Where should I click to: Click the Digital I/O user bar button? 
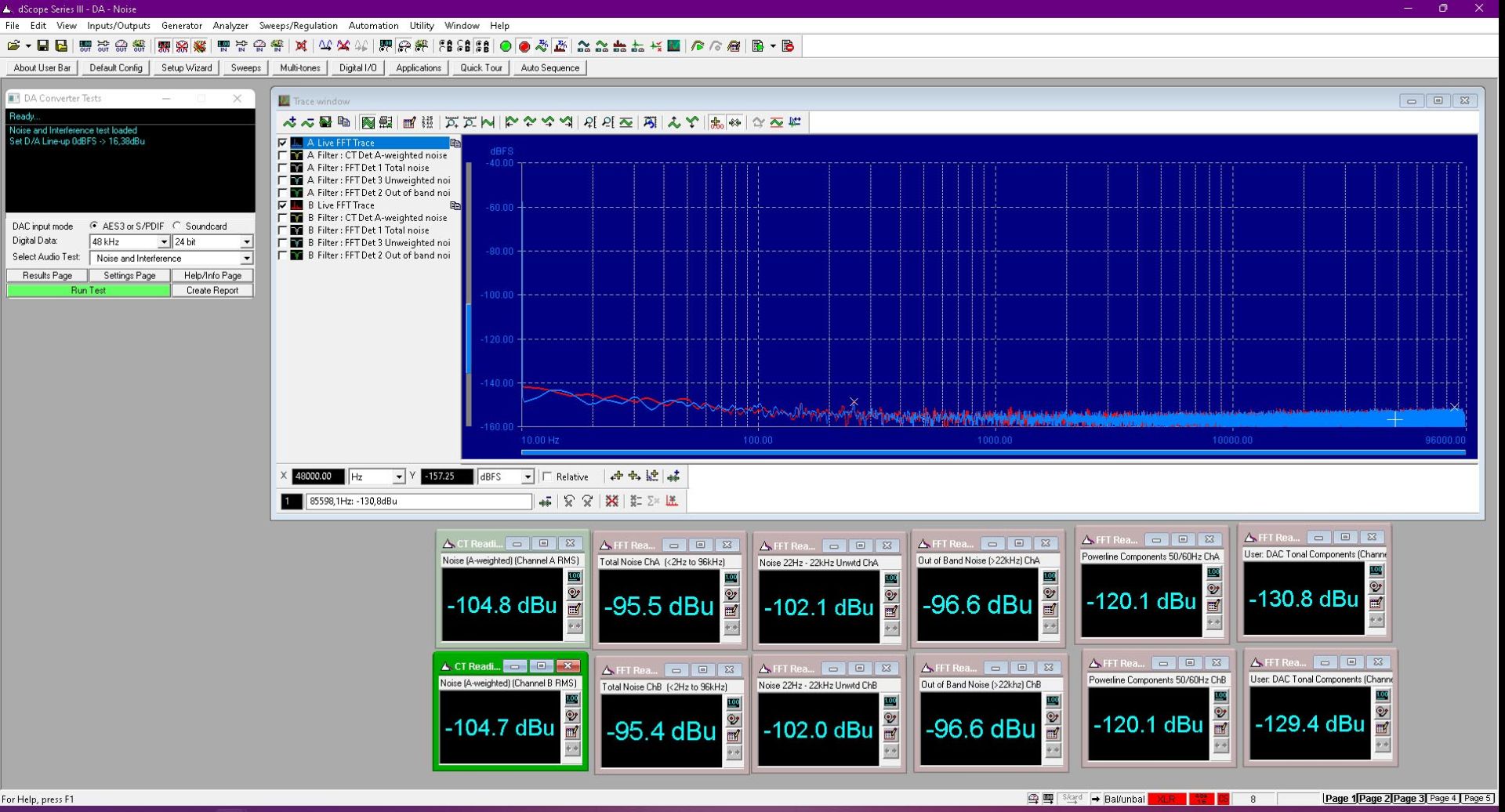357,68
